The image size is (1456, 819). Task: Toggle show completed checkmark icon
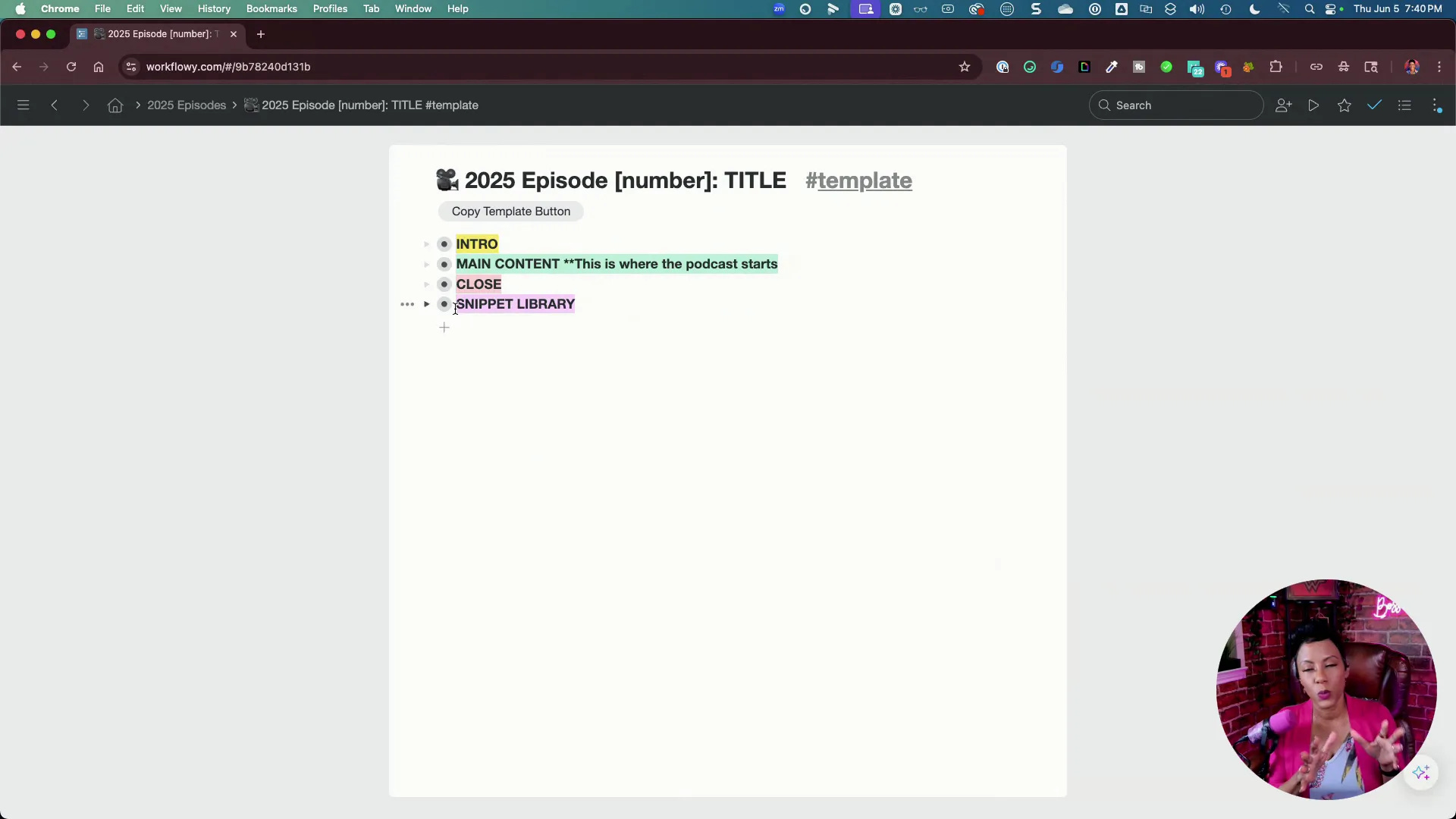tap(1374, 105)
